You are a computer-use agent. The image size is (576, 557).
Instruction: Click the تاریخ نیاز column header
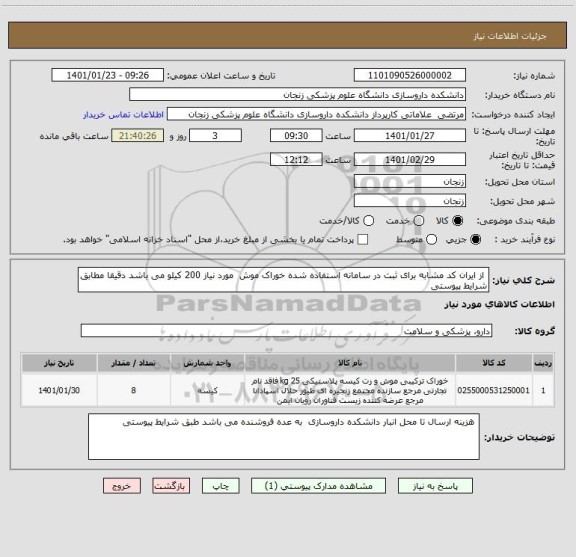[x=59, y=363]
